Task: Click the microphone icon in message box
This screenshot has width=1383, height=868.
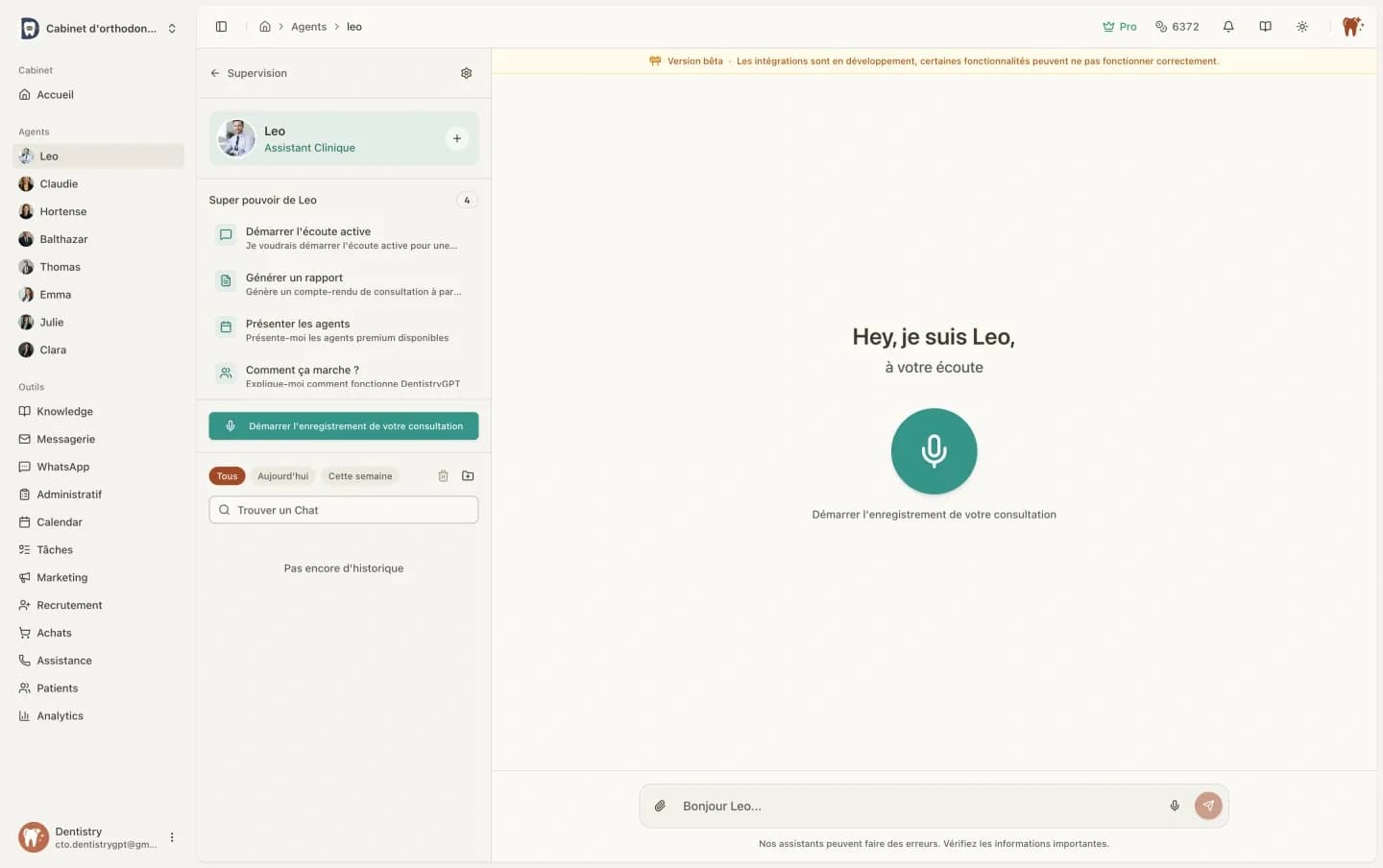Action: (1174, 807)
